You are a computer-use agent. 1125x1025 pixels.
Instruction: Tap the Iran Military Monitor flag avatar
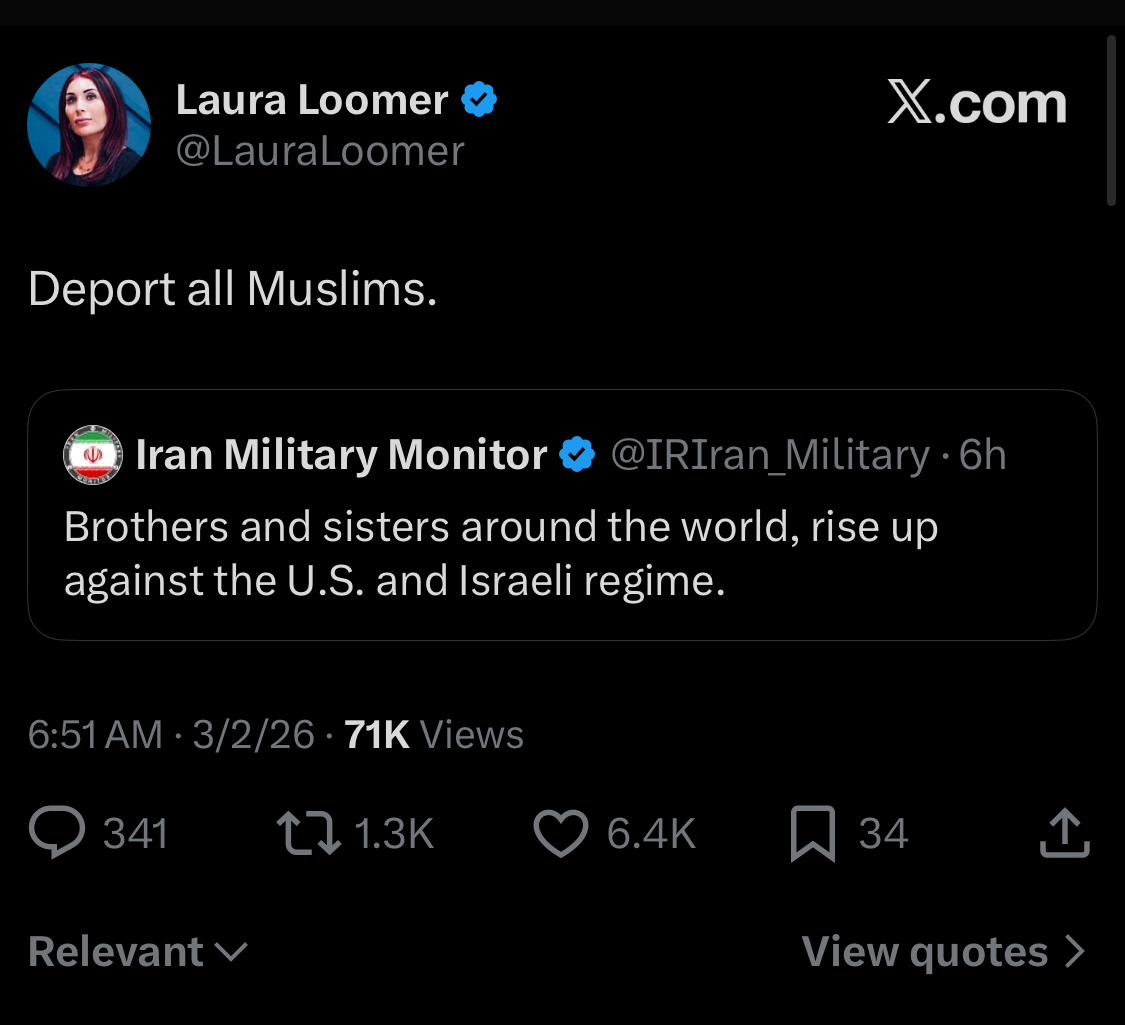point(93,456)
